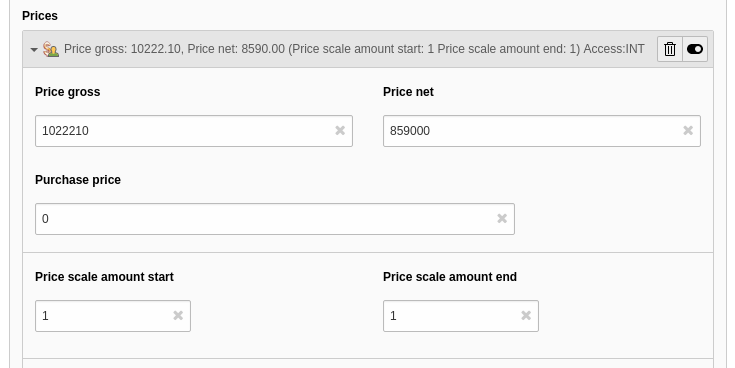The image size is (735, 368).
Task: Clear the Price scale amount end value
Action: click(x=526, y=315)
